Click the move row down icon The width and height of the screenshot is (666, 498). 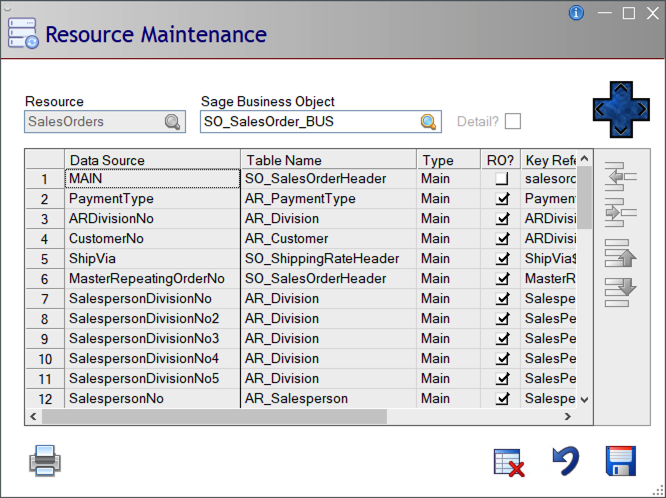pos(622,291)
